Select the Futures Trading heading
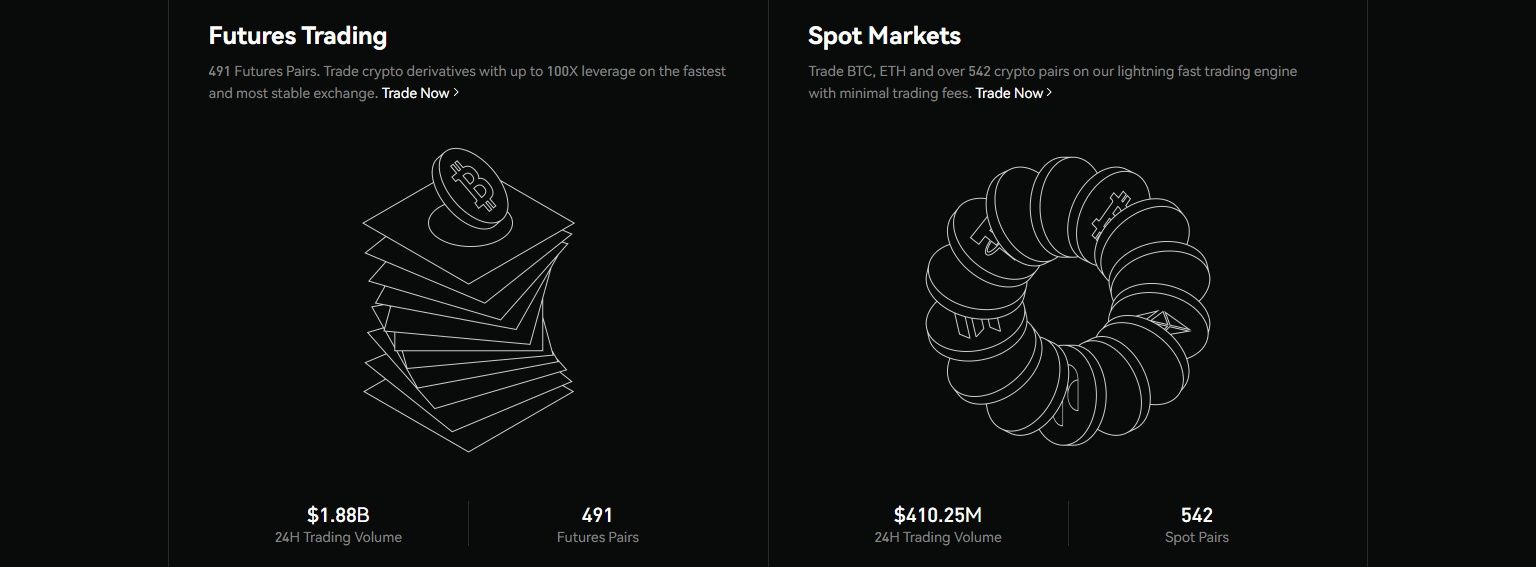 [297, 36]
